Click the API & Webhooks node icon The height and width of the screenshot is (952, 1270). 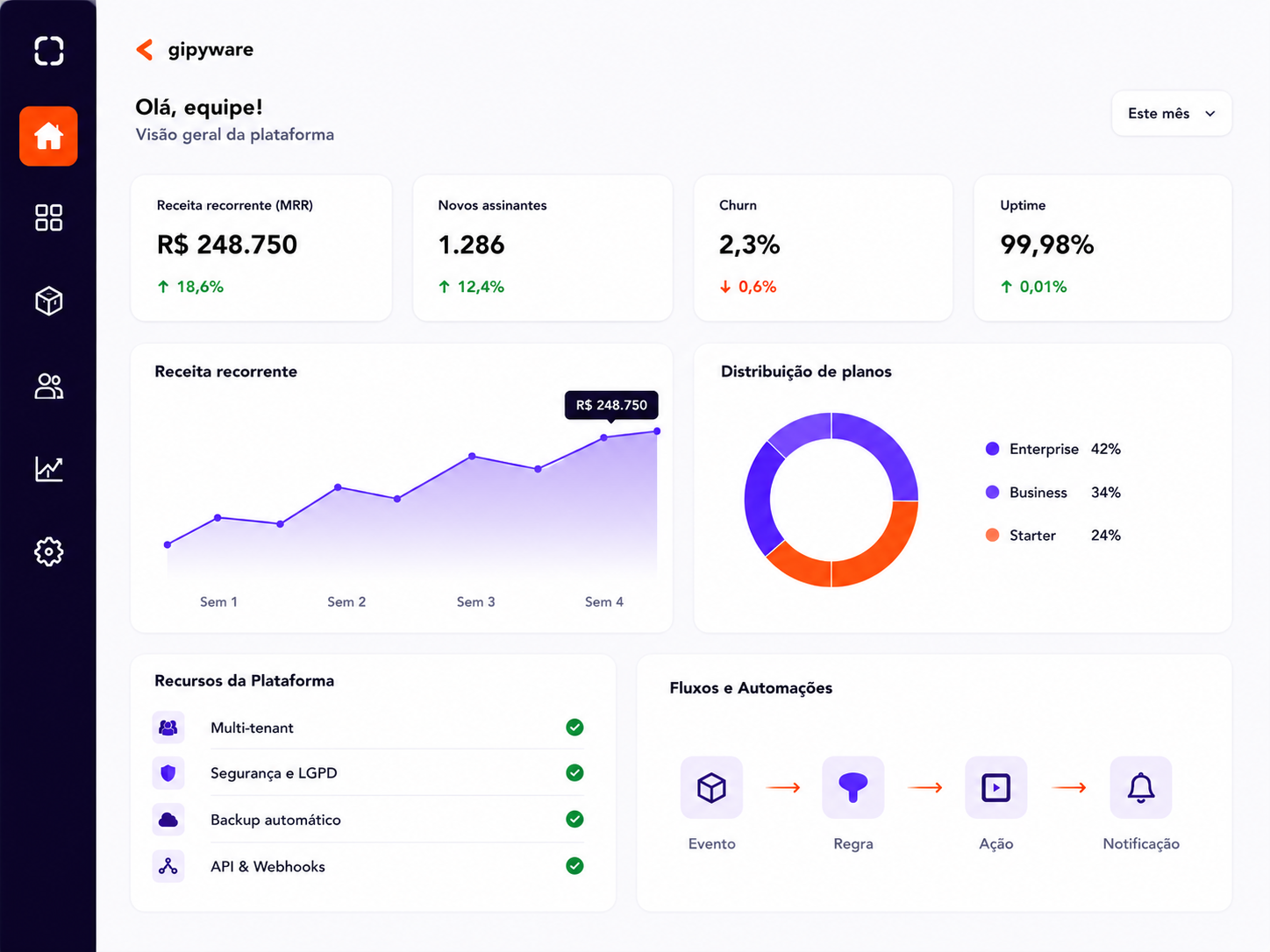(168, 866)
